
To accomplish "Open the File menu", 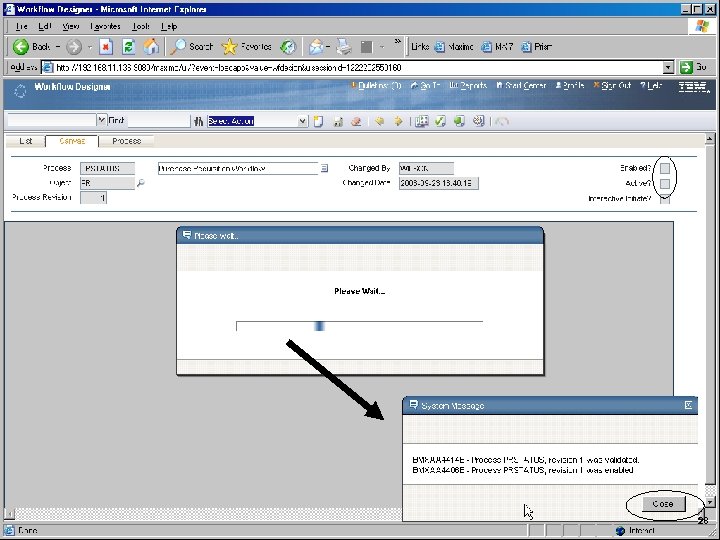I will 21,26.
